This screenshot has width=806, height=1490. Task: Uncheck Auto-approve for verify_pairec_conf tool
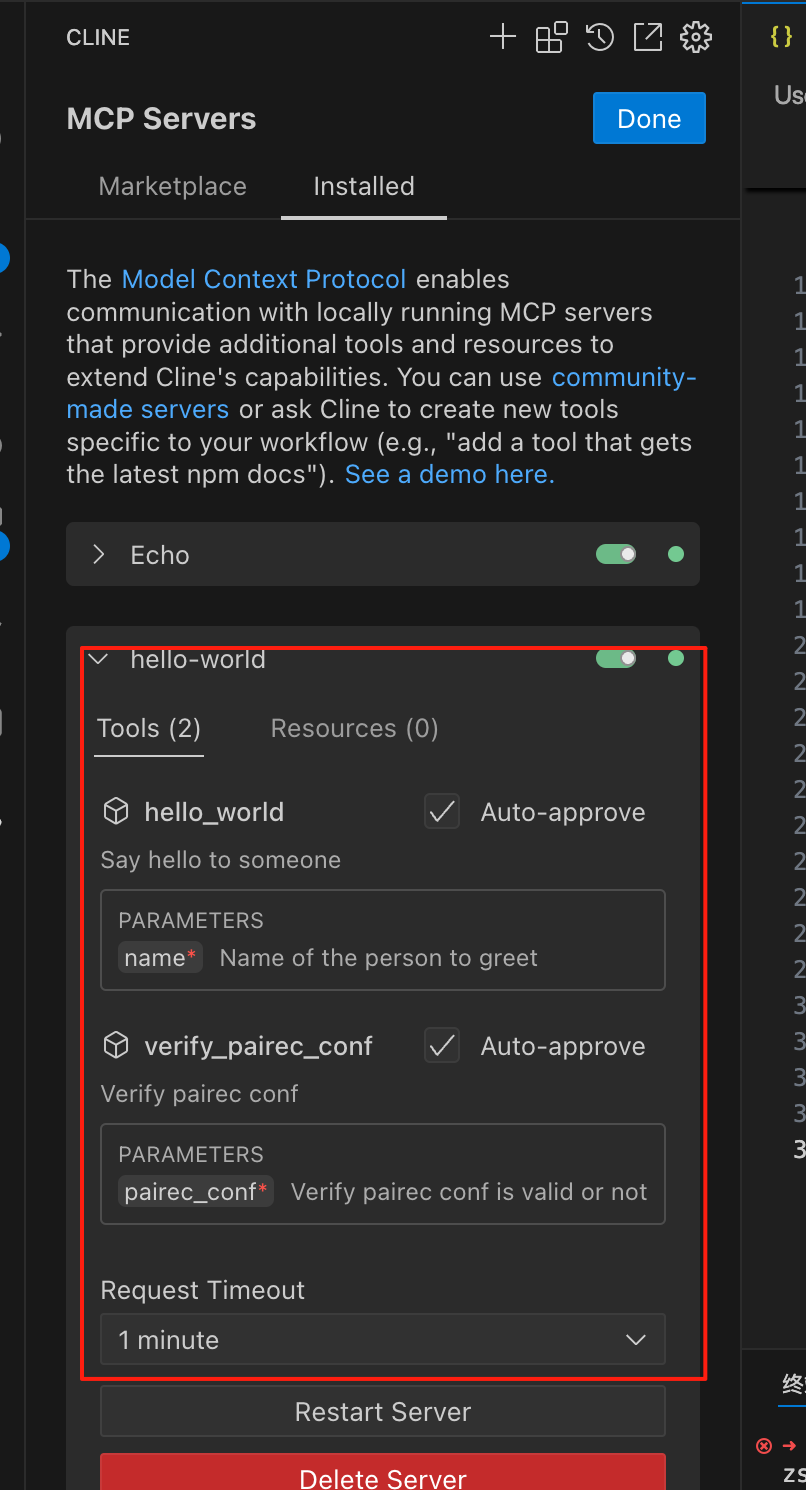pos(442,1046)
